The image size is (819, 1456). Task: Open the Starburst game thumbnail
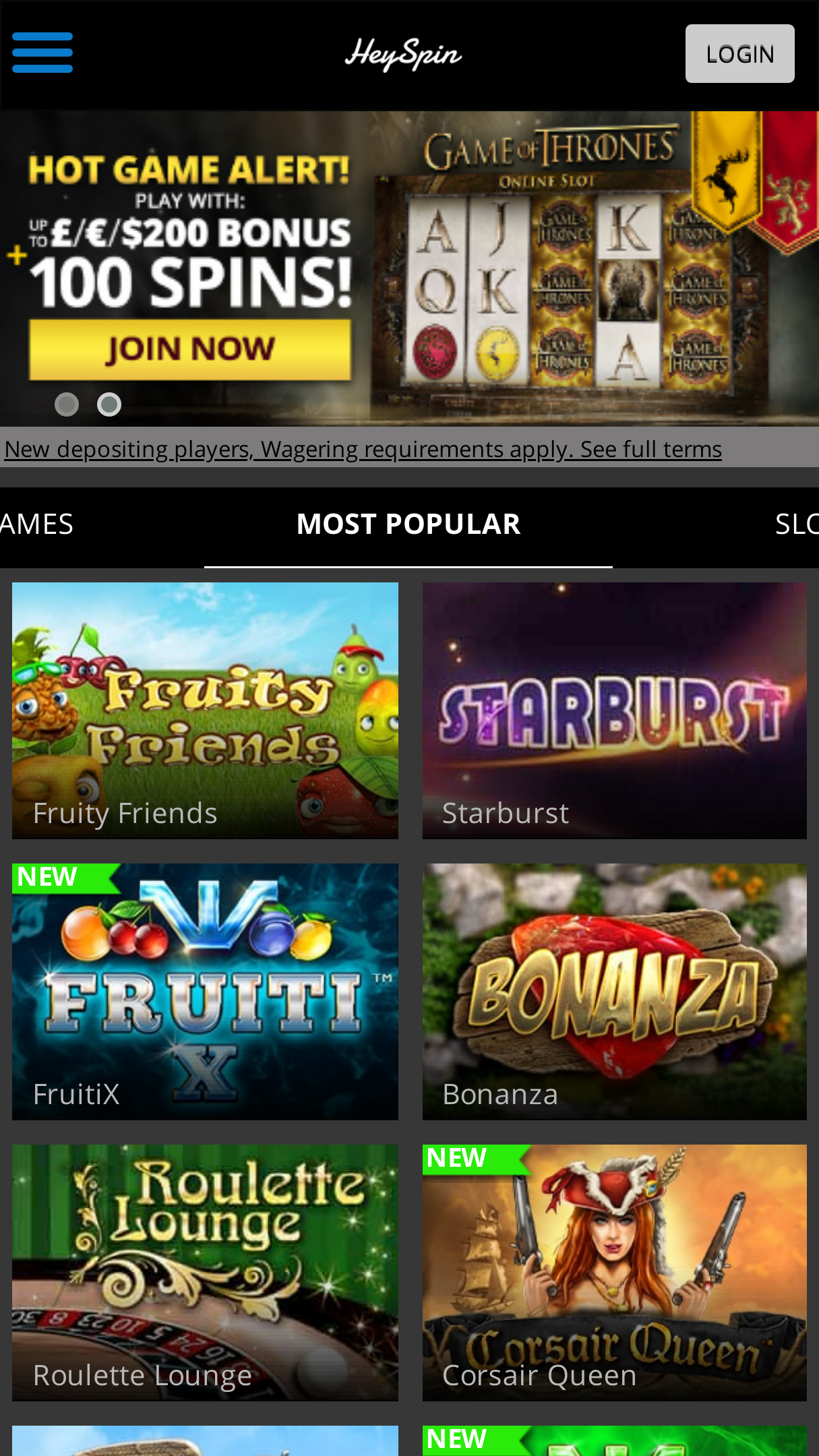614,710
